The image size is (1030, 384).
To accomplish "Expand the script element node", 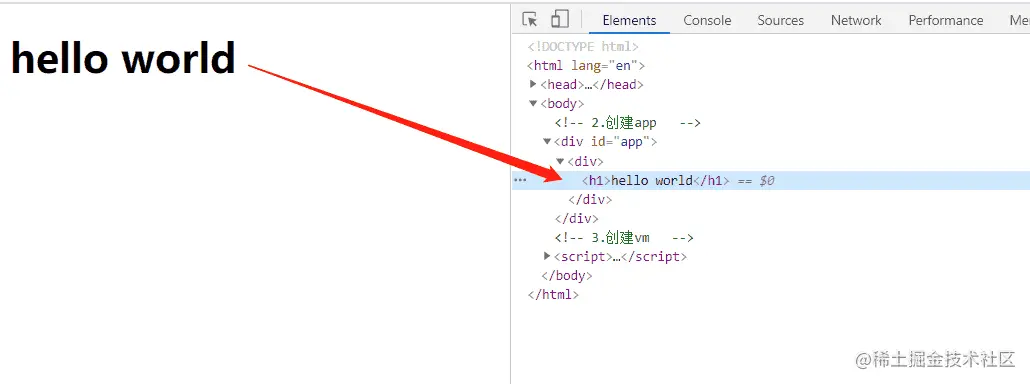I will tap(547, 256).
